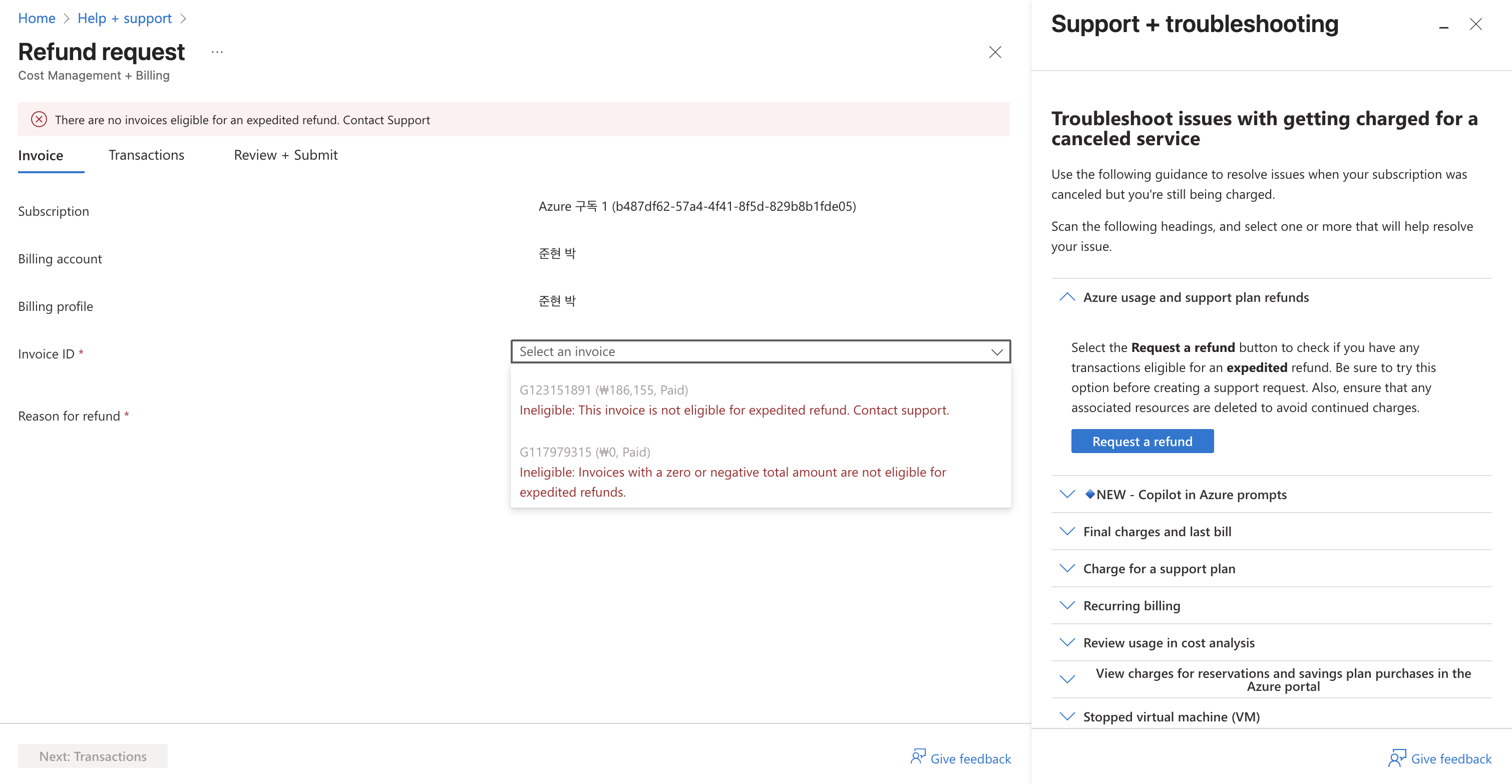Expand Review usage in cost analysis
The width and height of the screenshot is (1512, 784).
[1066, 643]
